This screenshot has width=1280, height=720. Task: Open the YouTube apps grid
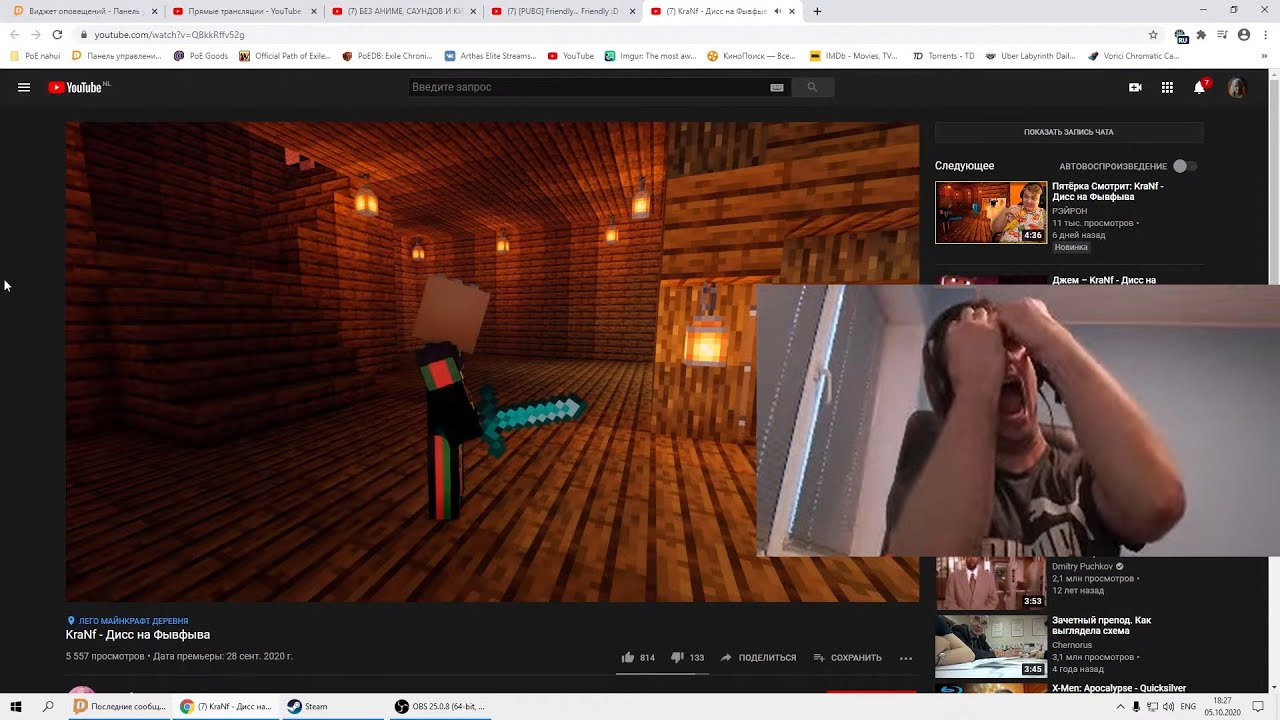pyautogui.click(x=1167, y=87)
